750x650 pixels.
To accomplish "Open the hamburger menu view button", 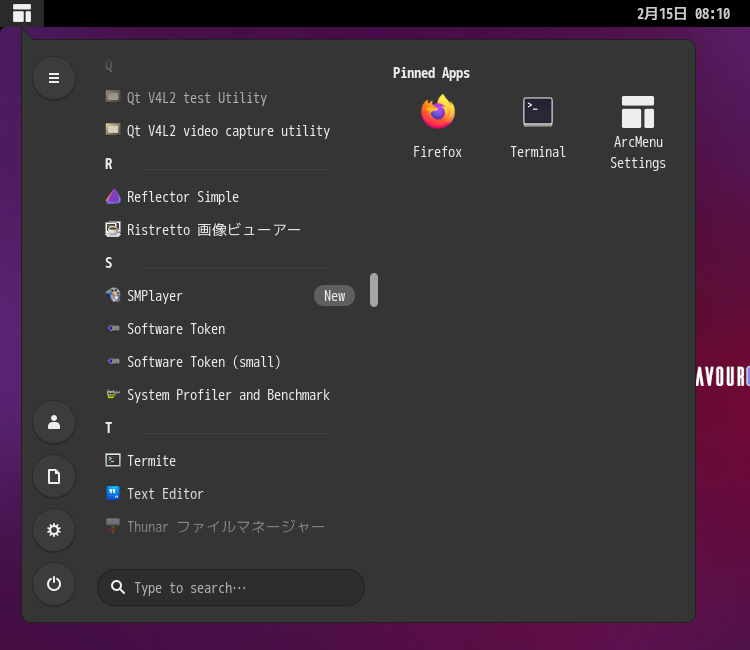I will [x=54, y=78].
